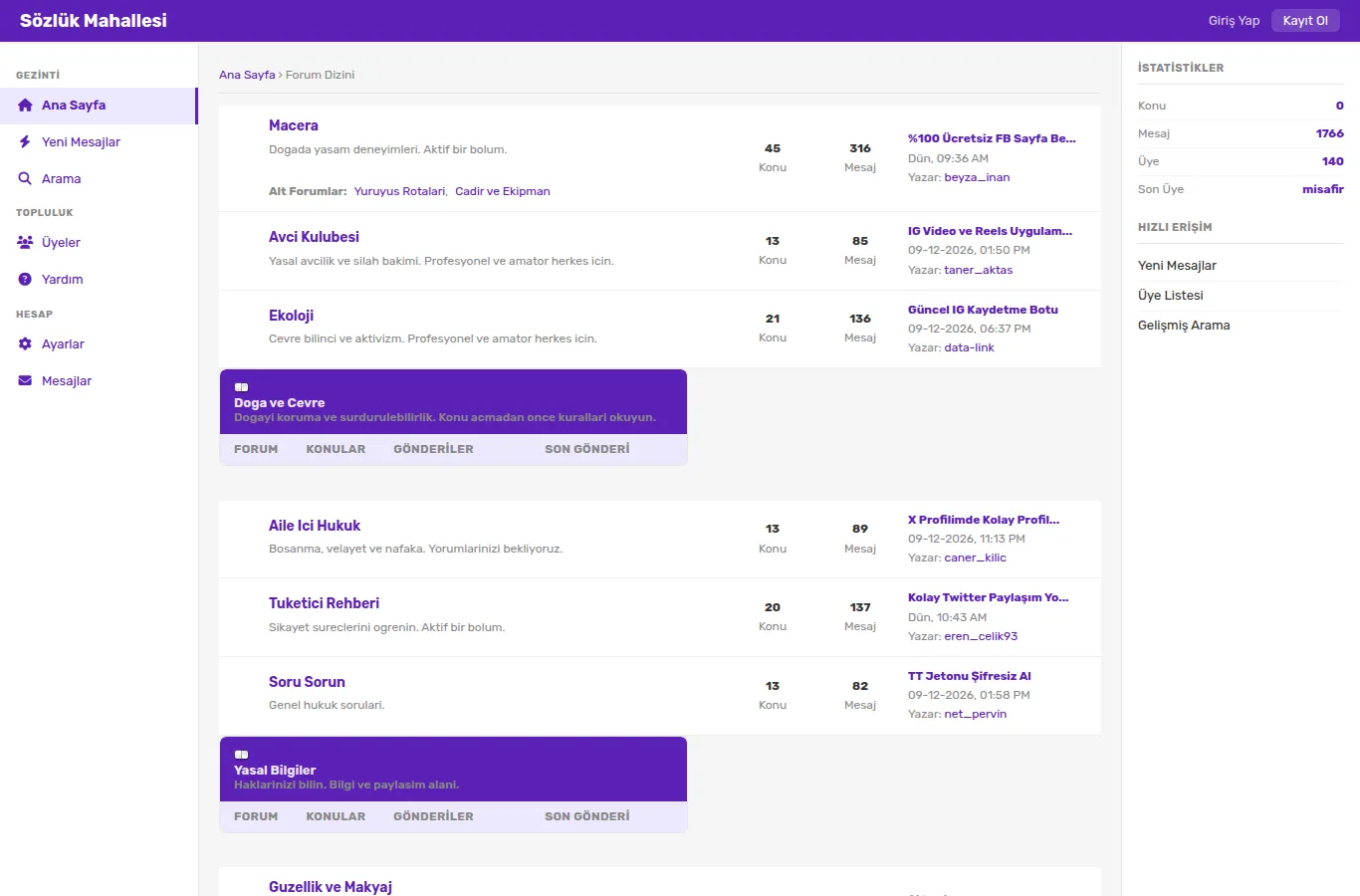Click the book icon in Doga ve Cevre header
The height and width of the screenshot is (896, 1360).
pos(241,387)
